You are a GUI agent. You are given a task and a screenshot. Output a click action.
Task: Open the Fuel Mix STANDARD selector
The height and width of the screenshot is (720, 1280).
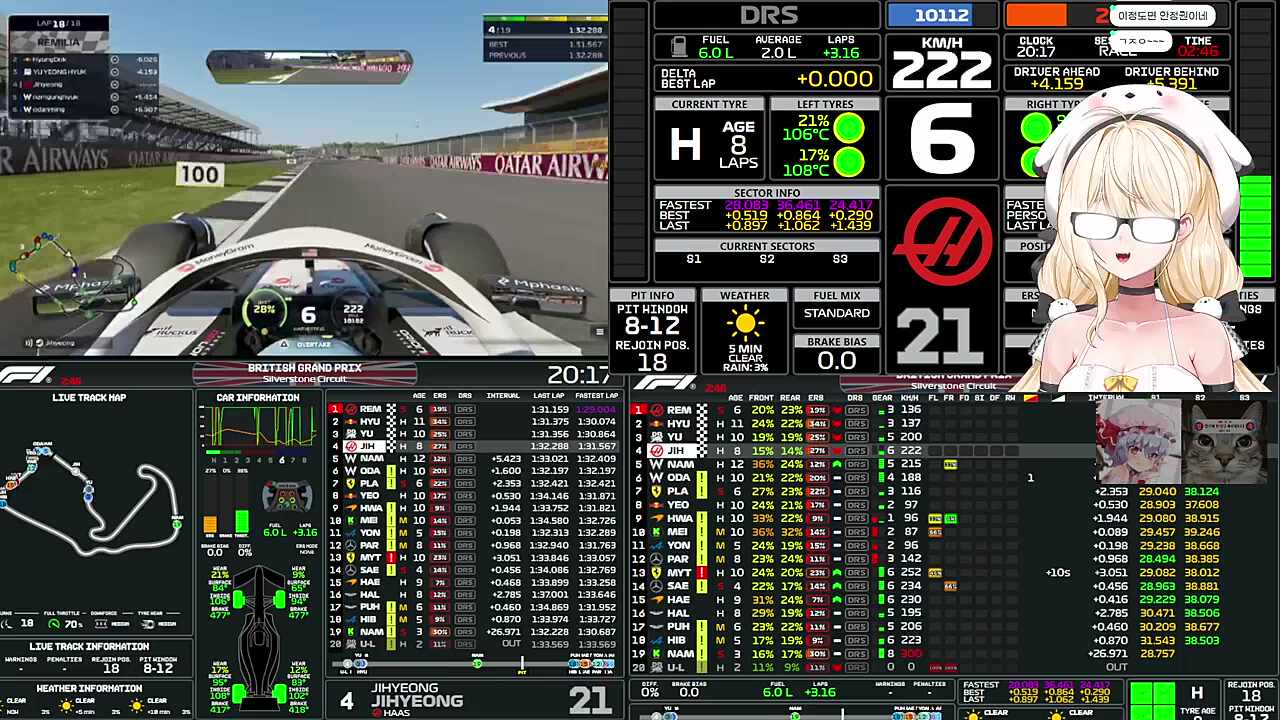pos(837,313)
